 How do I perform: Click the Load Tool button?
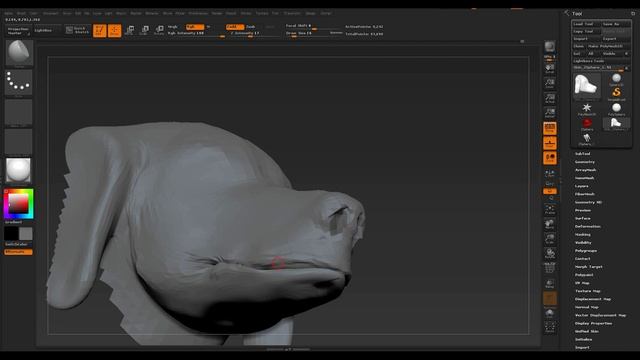586,24
